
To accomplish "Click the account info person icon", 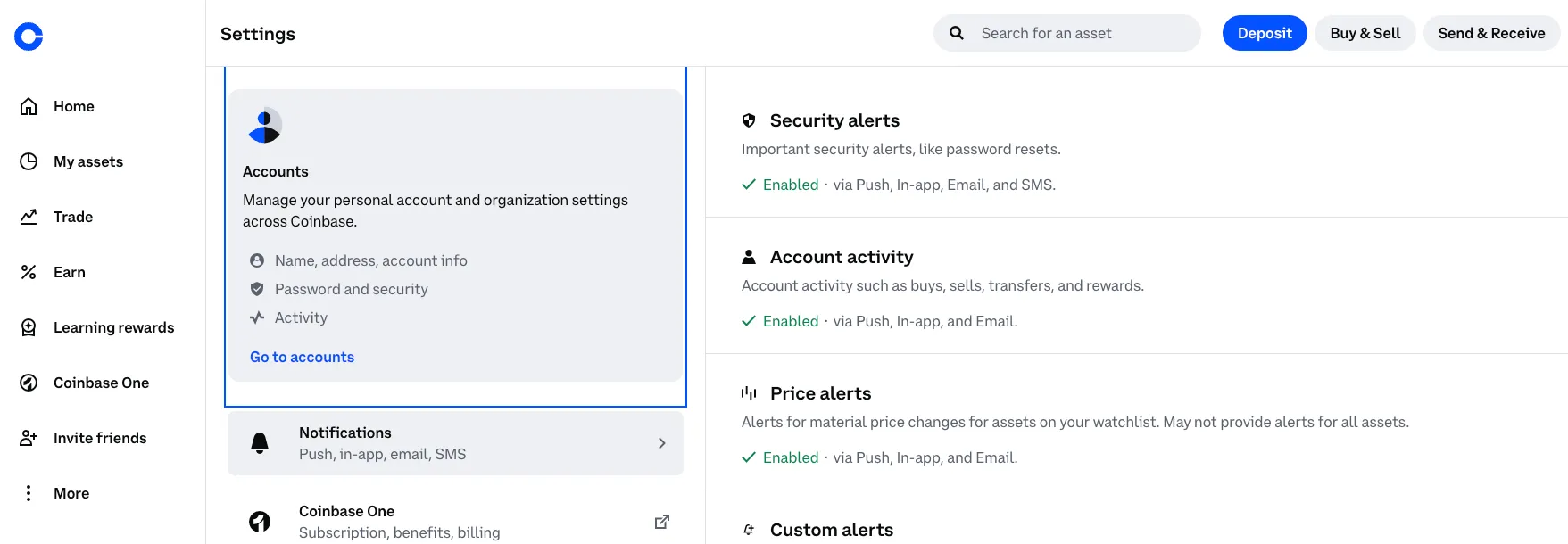I will (257, 260).
